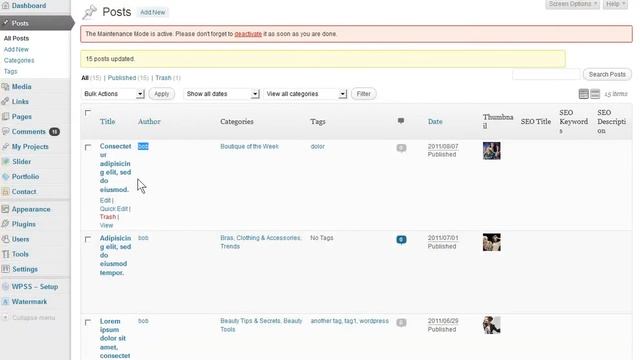Check the Adipisicing elit sed do post checkbox
The image size is (640, 360).
click(x=88, y=239)
